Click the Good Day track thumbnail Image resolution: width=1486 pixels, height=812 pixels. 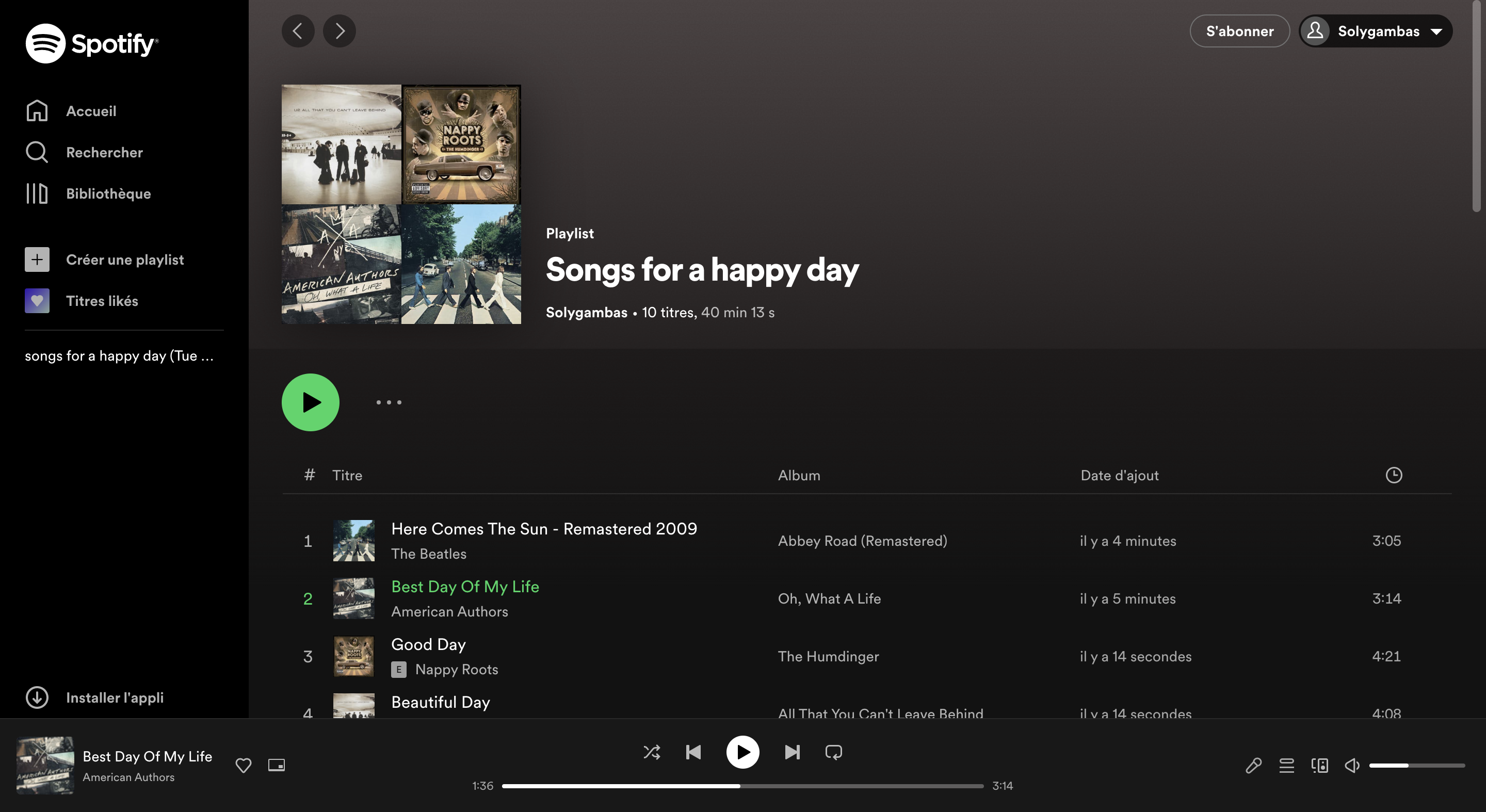353,656
